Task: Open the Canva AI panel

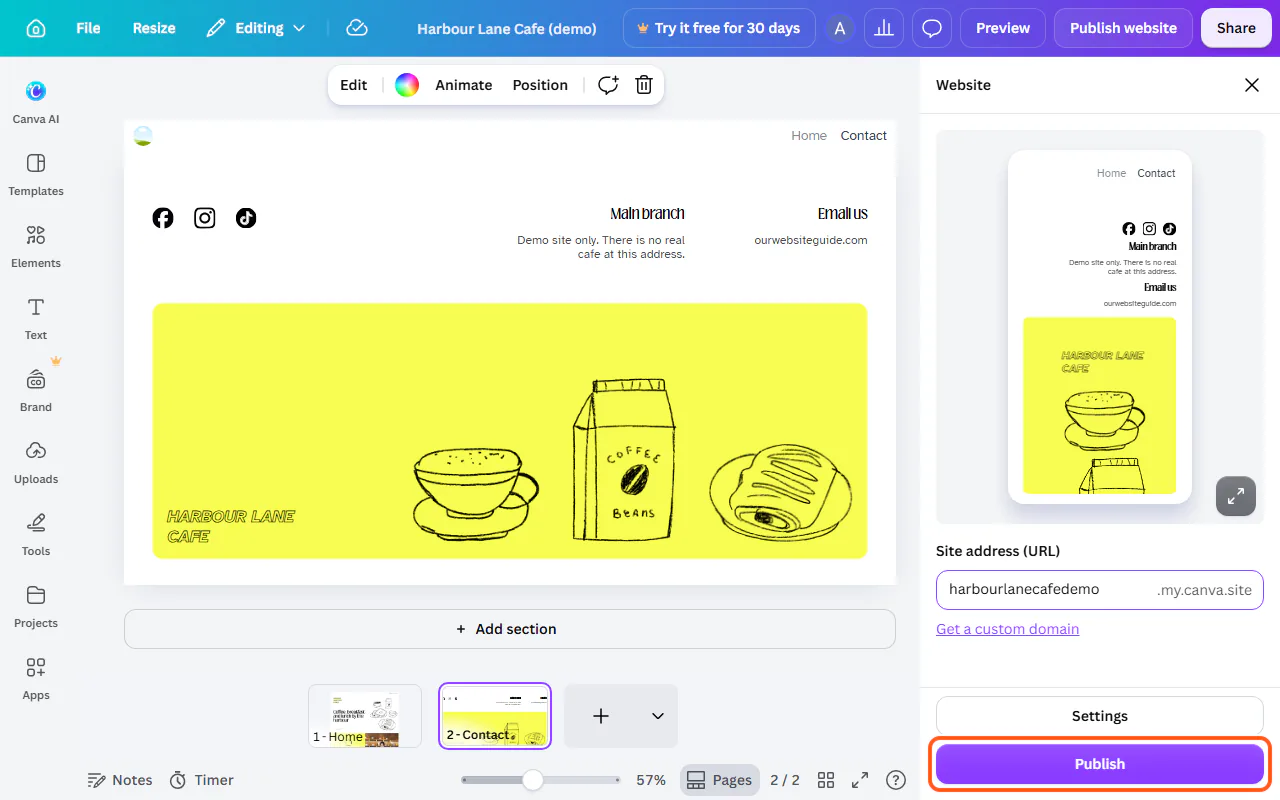Action: (36, 102)
